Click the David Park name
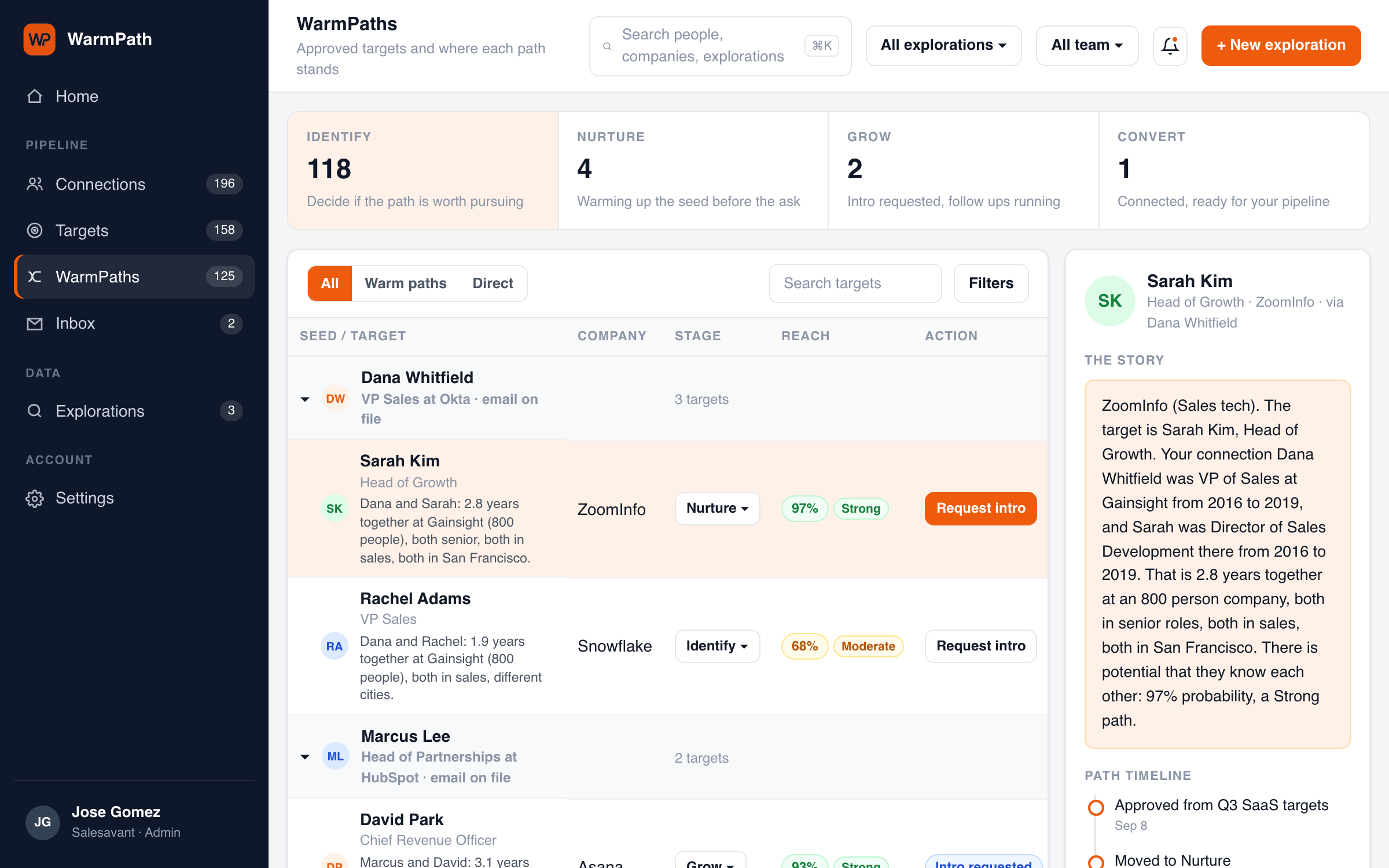This screenshot has width=1389, height=868. (x=402, y=819)
